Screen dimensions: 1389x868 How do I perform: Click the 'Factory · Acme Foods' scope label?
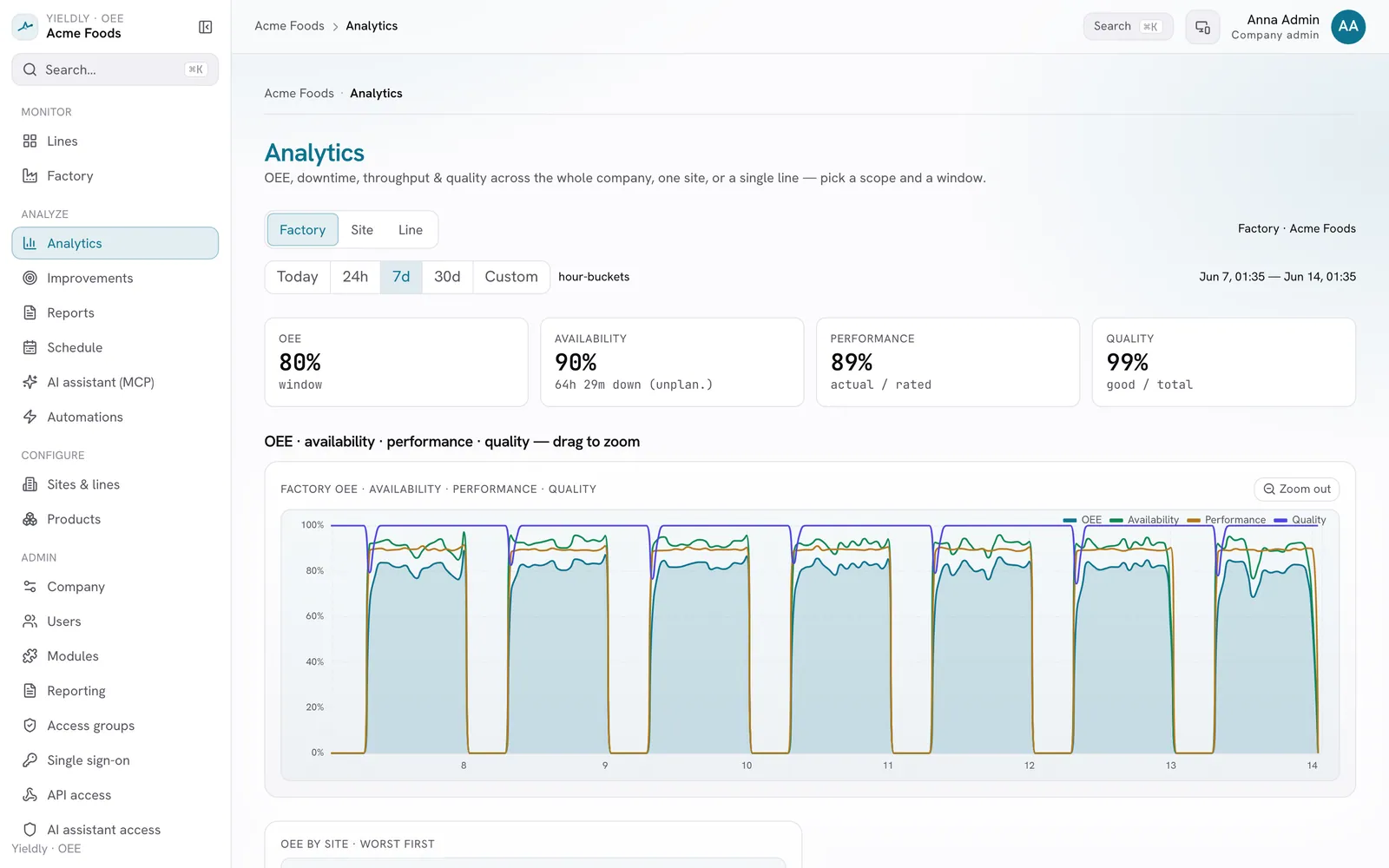(x=1297, y=229)
